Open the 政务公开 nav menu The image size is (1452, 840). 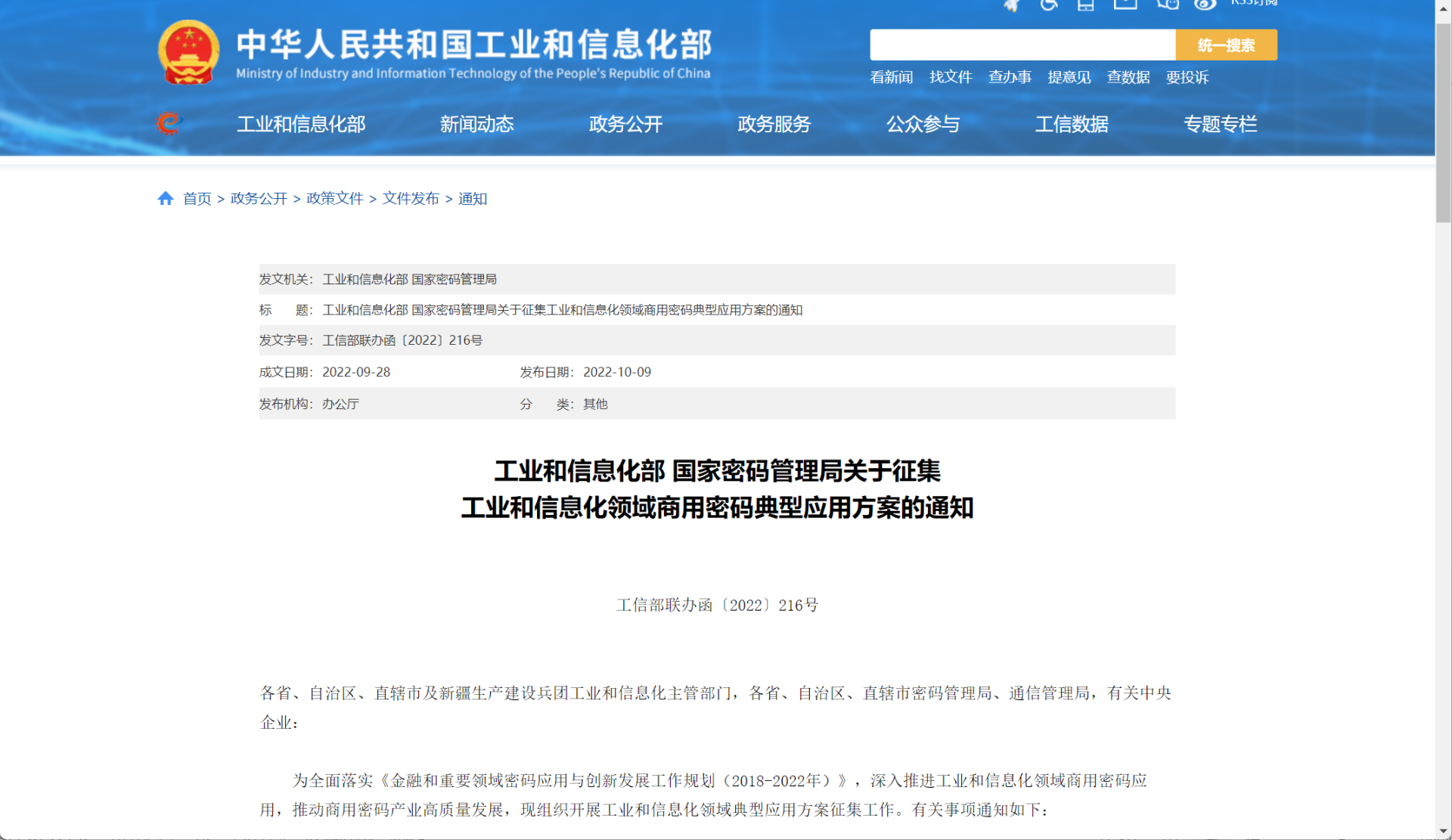[625, 124]
